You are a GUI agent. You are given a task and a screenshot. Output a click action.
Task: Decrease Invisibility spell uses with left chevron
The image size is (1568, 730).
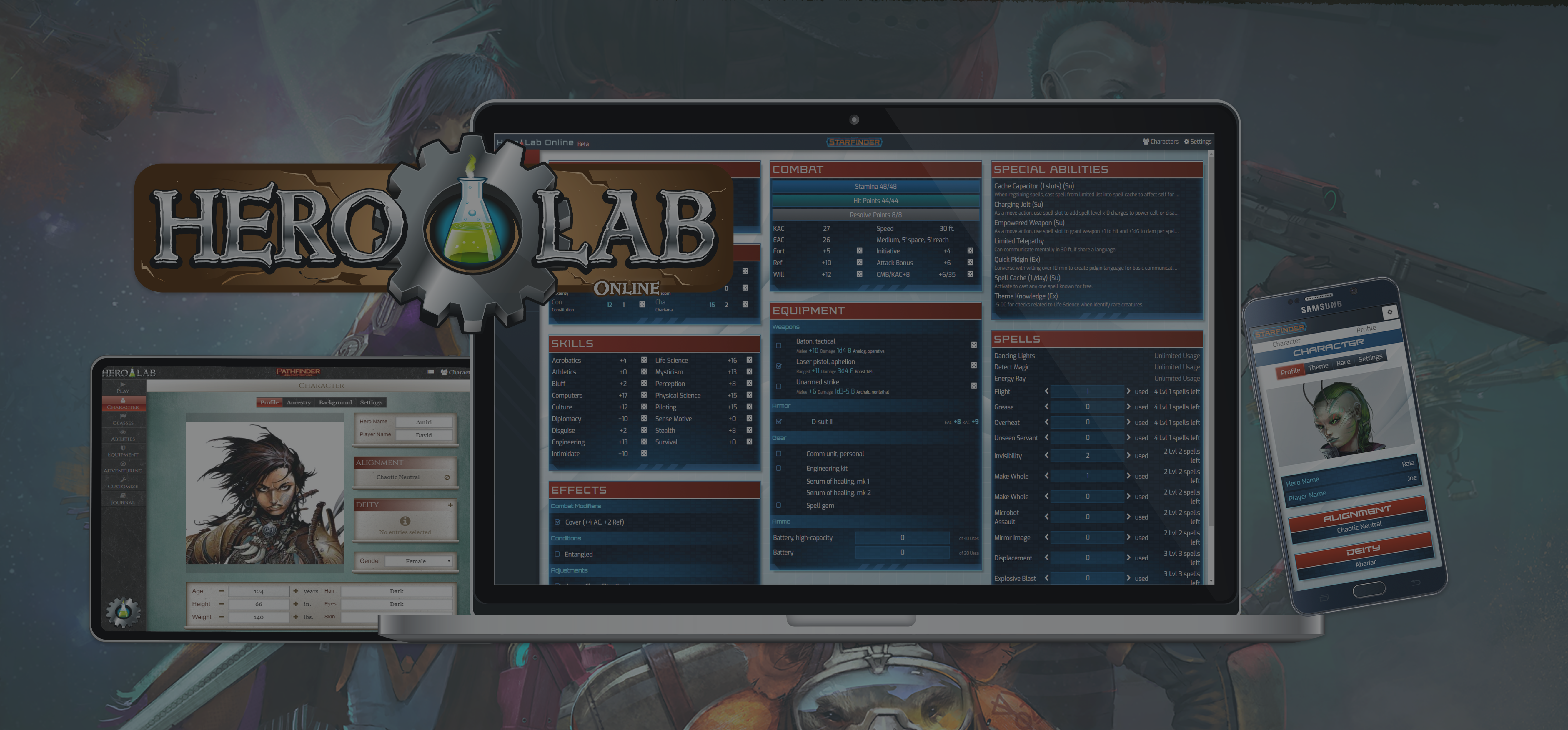pos(1047,455)
